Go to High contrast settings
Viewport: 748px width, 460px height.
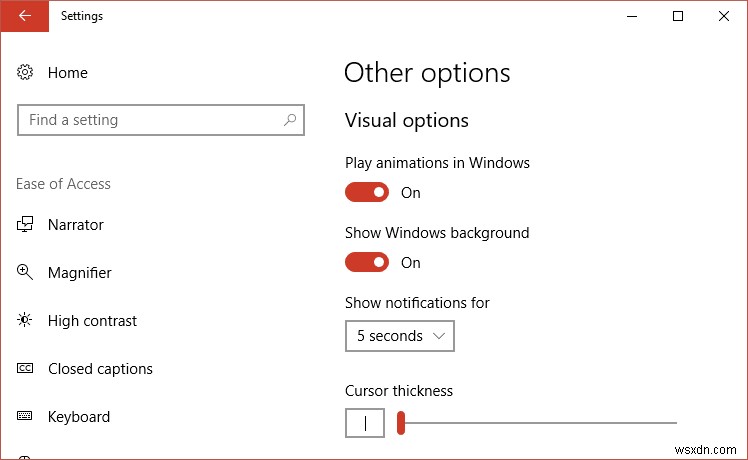click(x=92, y=321)
